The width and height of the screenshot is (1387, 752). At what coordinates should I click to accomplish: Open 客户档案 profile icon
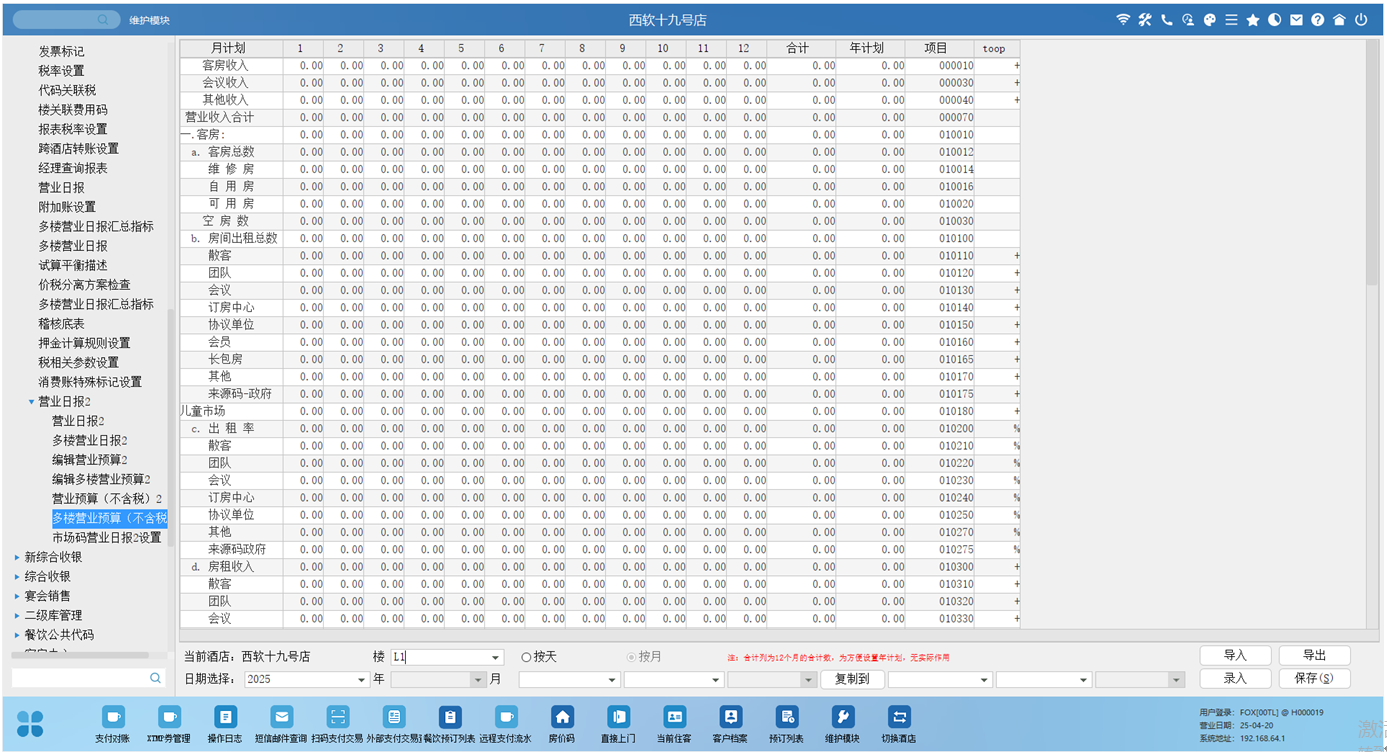click(730, 724)
